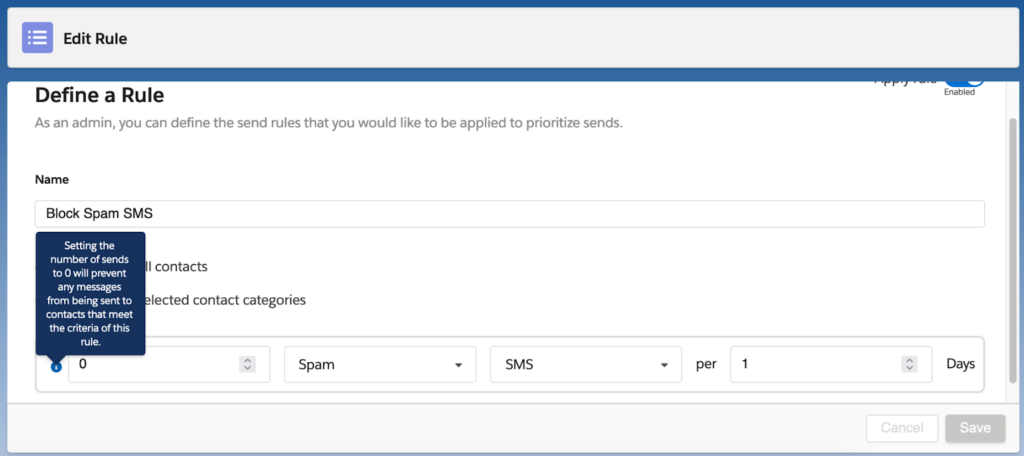Click the stepper arrows on the sends count field
The height and width of the screenshot is (456, 1024).
coord(246,365)
